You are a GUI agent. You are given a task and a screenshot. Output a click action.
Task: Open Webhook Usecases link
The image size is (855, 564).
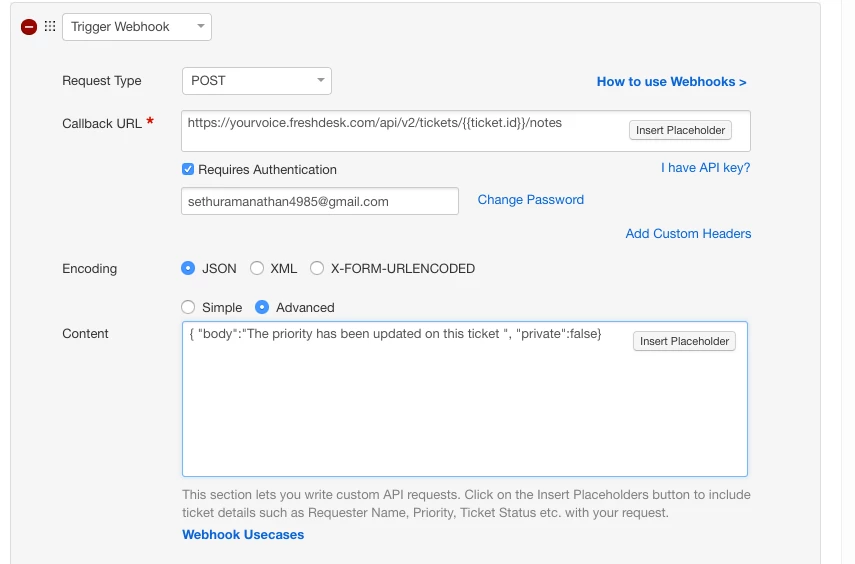coord(243,535)
